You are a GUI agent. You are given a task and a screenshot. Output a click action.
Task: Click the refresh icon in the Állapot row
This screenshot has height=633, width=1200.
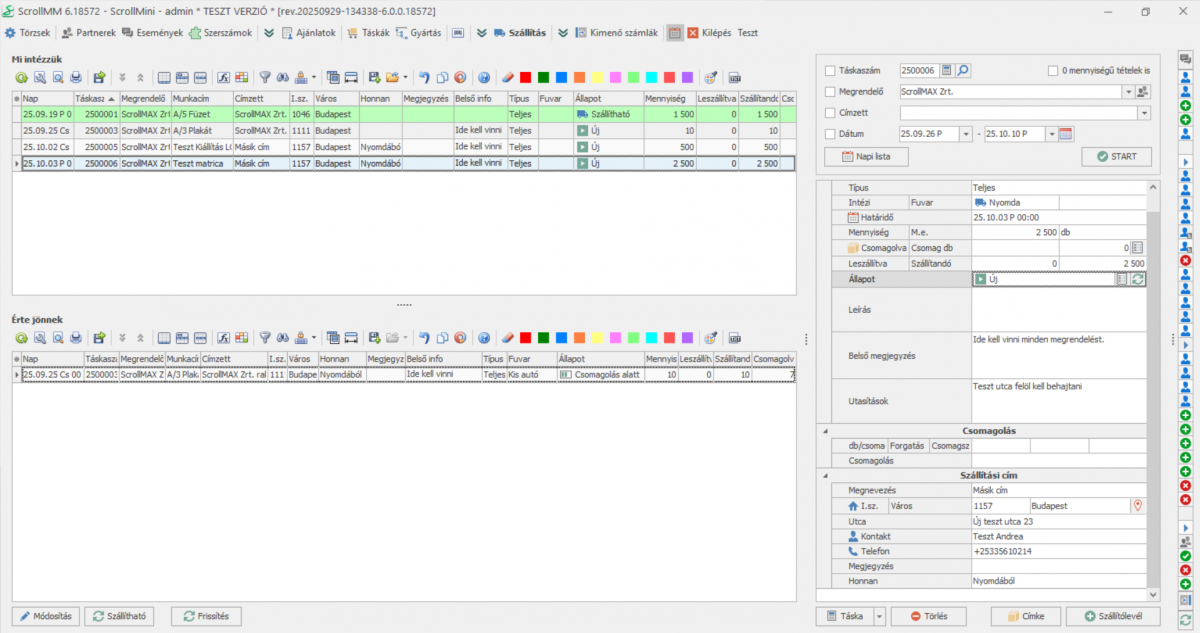tap(1137, 280)
